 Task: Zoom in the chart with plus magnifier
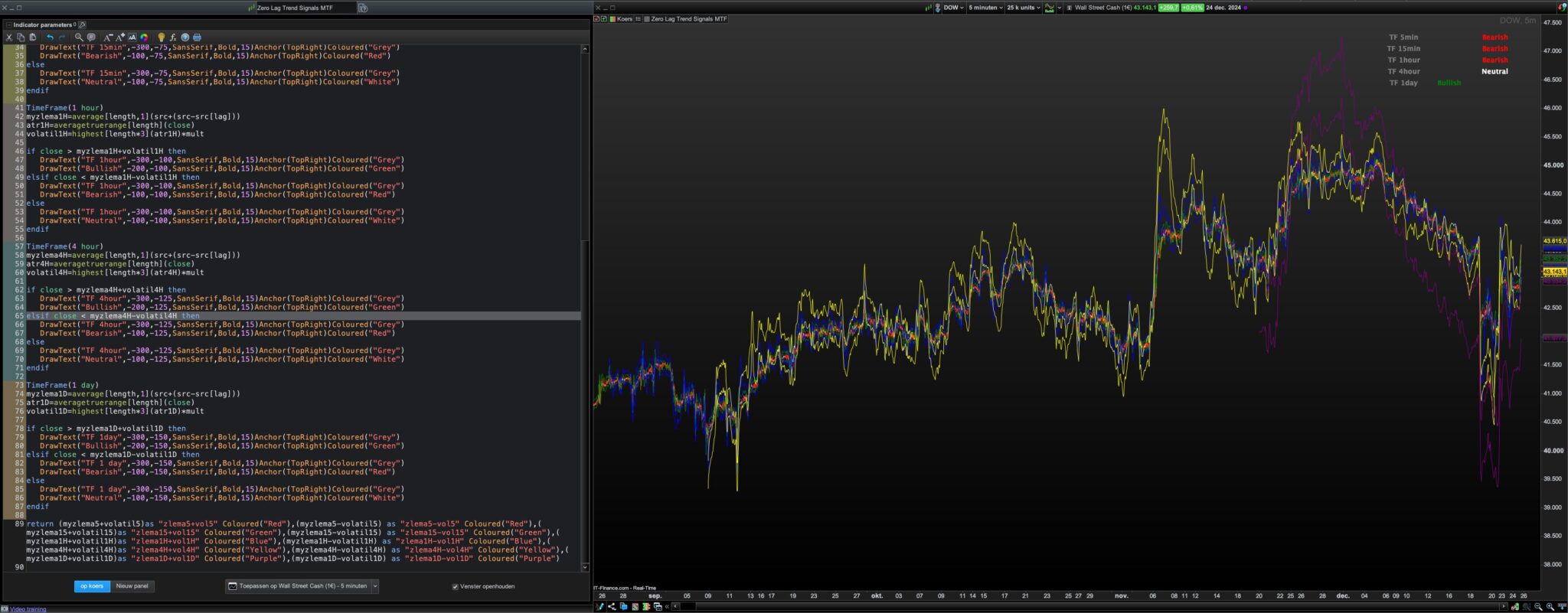click(1550, 607)
